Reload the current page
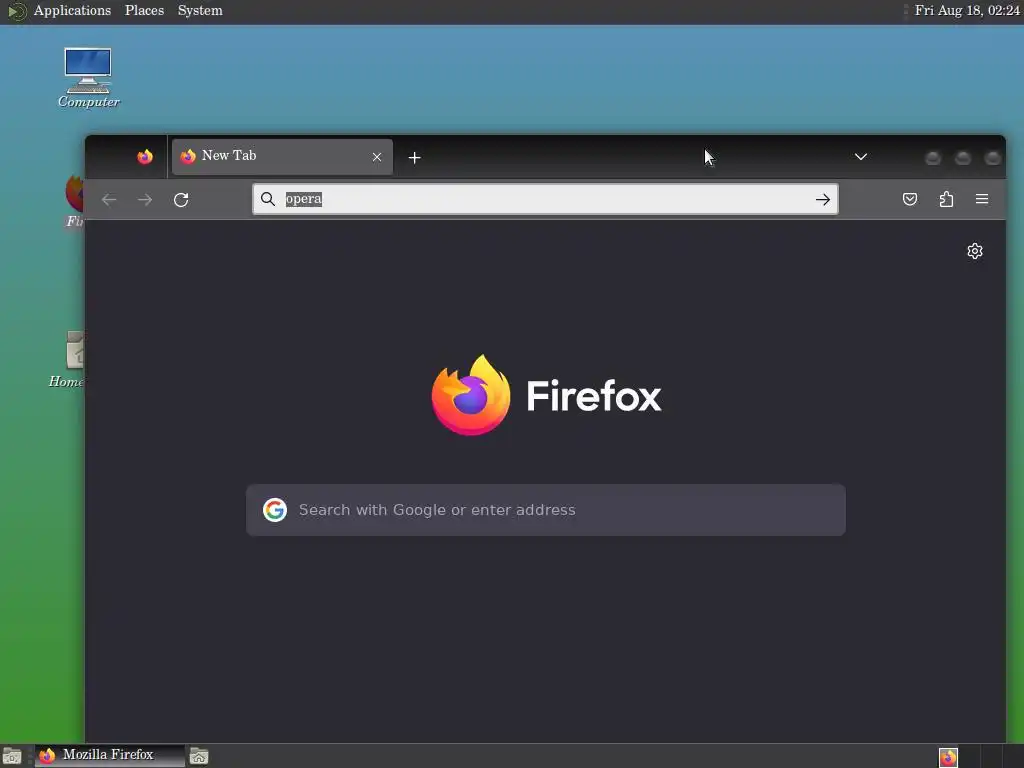 point(181,199)
